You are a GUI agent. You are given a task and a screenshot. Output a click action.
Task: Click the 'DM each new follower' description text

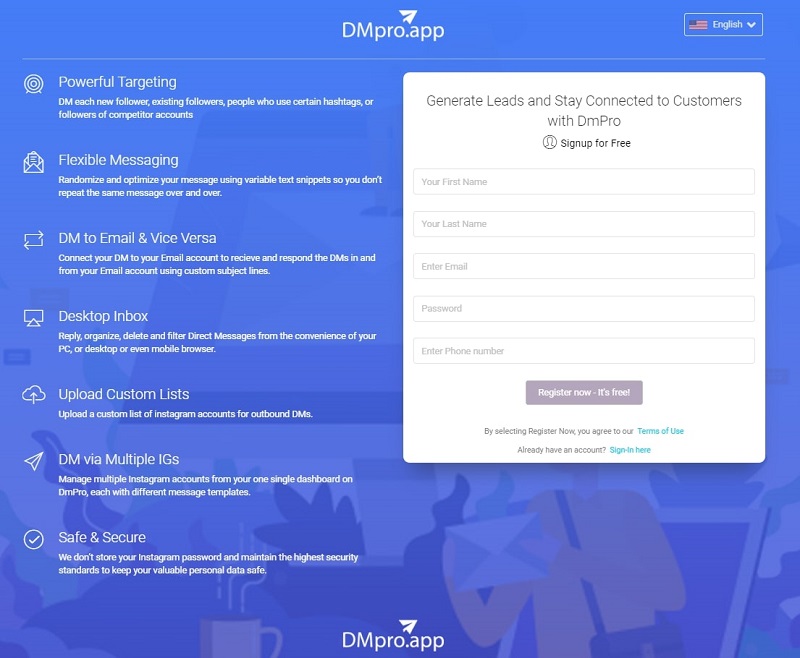point(216,108)
